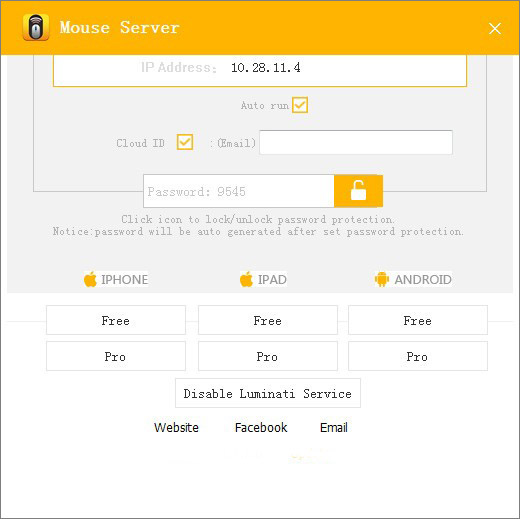Open the Website link

176,428
